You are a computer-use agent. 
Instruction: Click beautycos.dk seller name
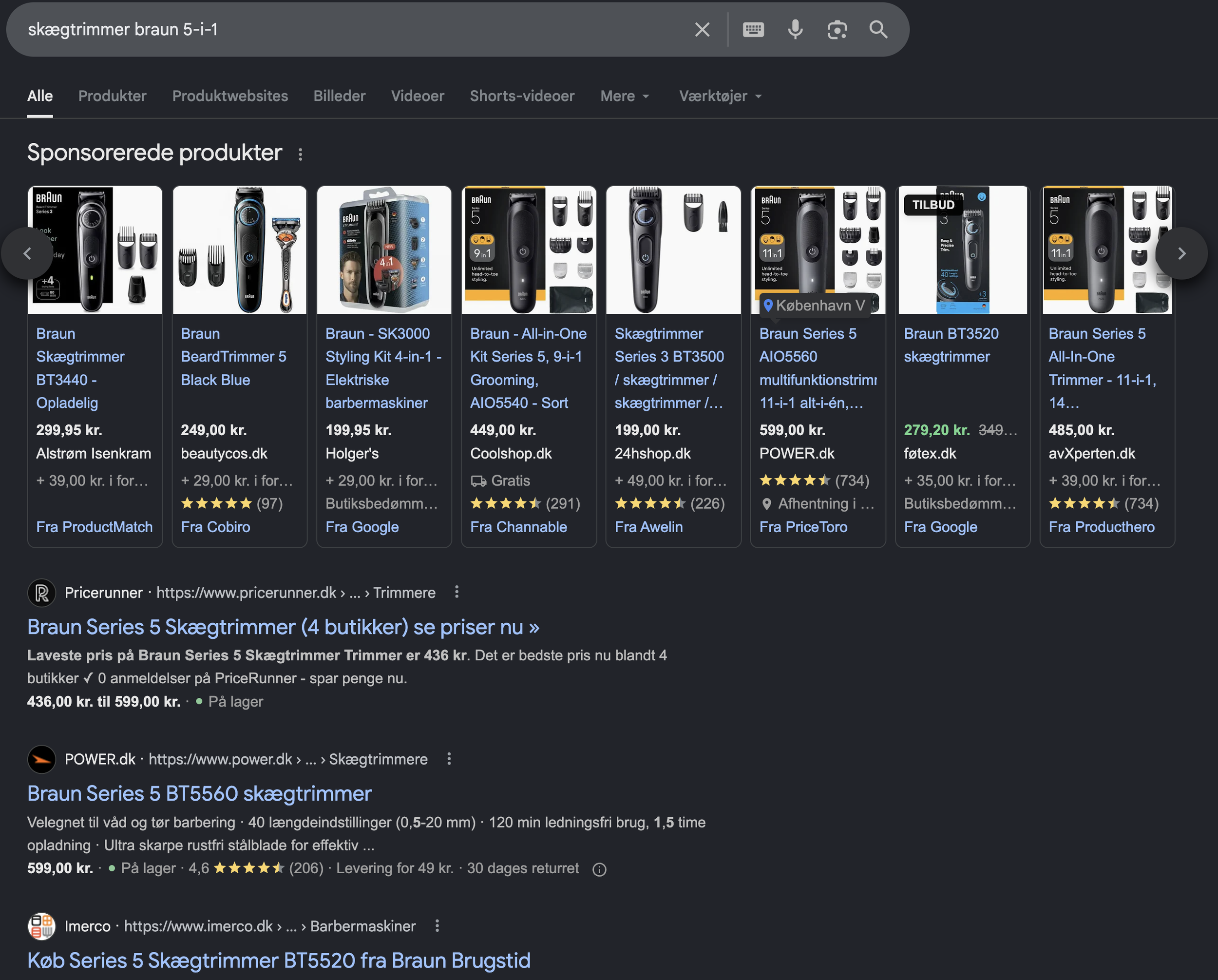pyautogui.click(x=224, y=453)
